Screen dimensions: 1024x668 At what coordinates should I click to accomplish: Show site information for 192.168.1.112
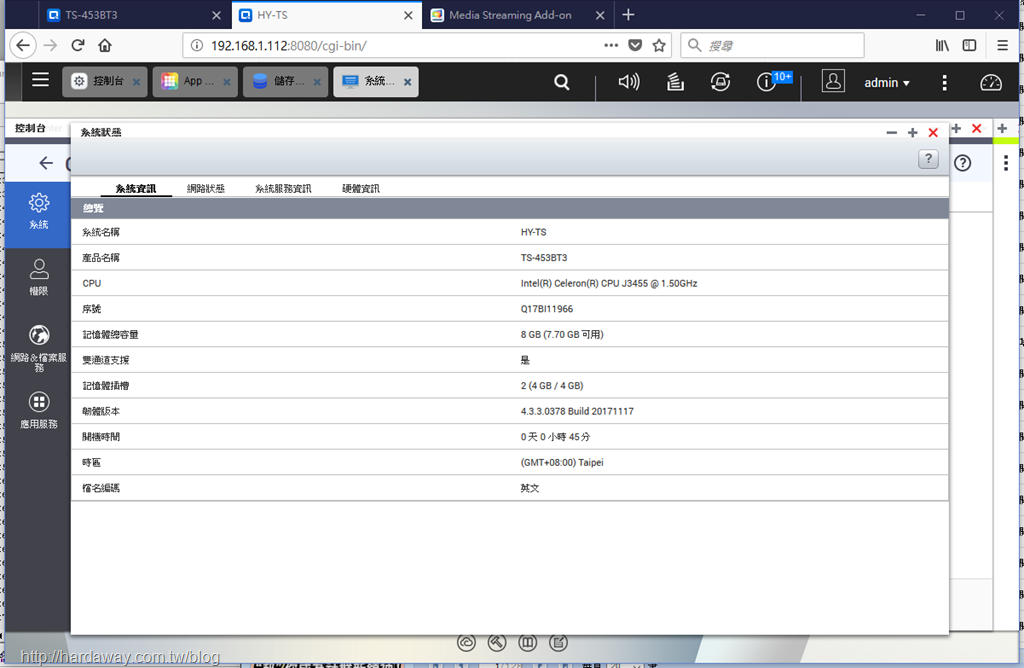[x=197, y=45]
